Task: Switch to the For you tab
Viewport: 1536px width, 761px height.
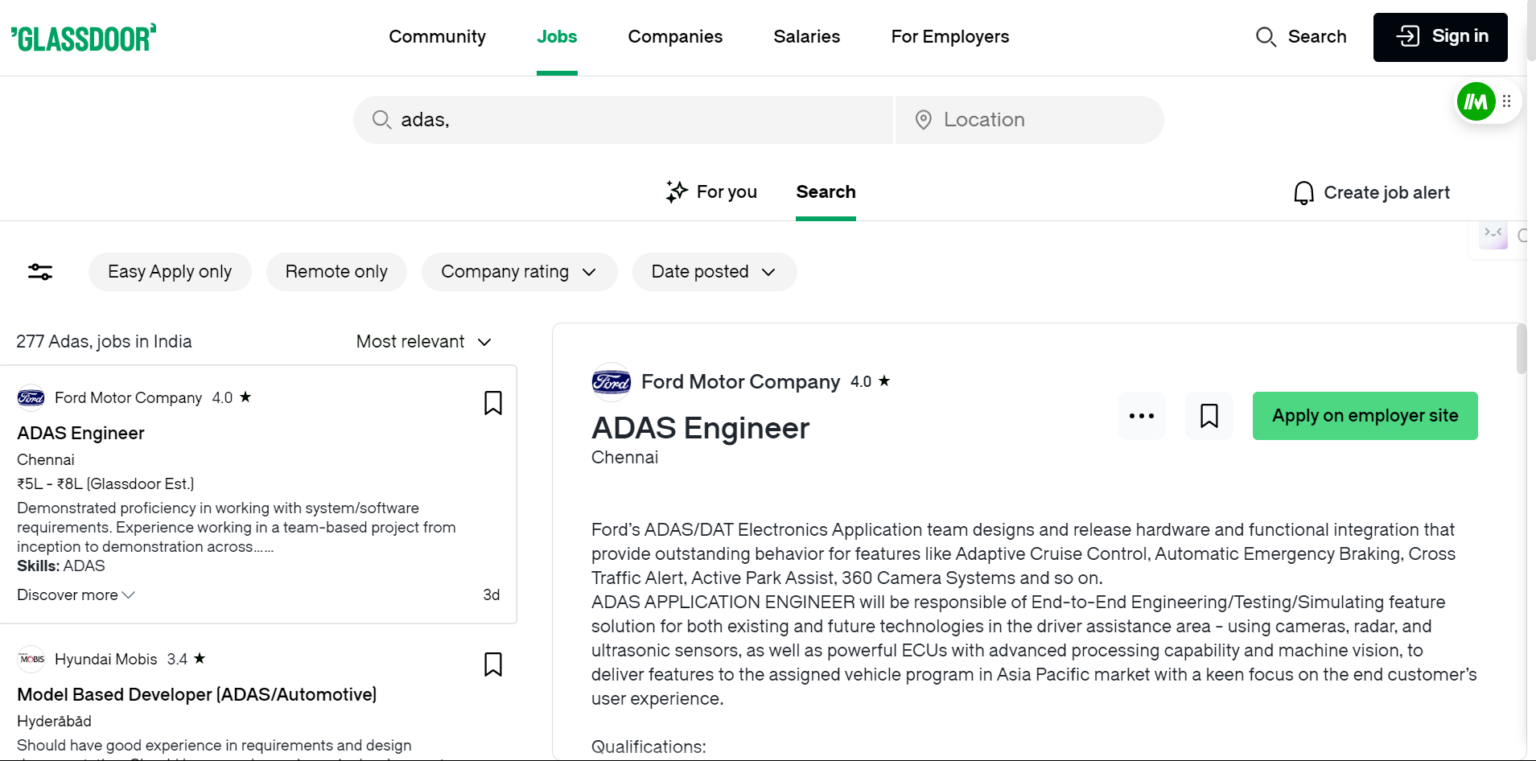Action: 712,192
